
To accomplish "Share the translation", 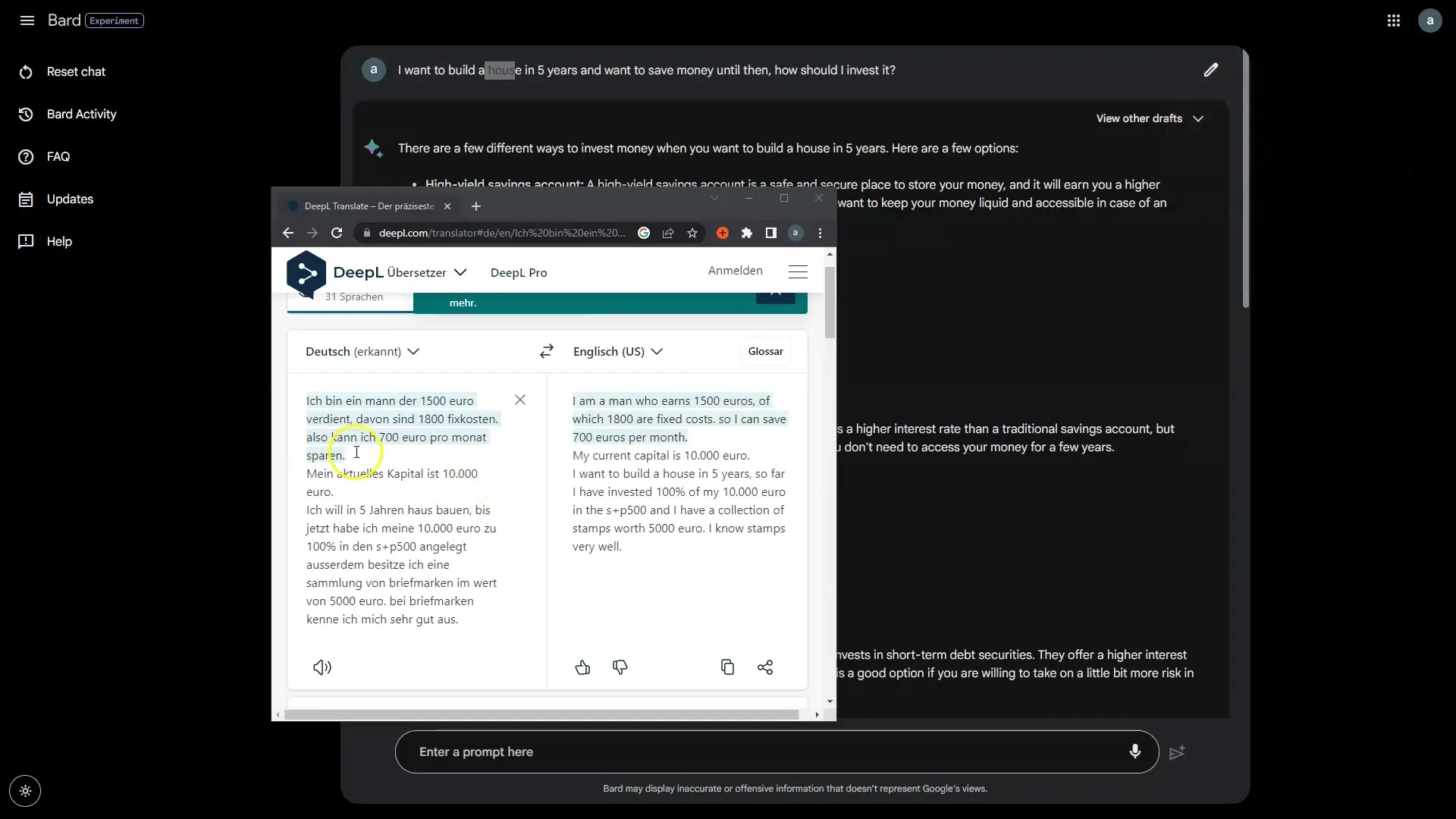I will pyautogui.click(x=765, y=667).
